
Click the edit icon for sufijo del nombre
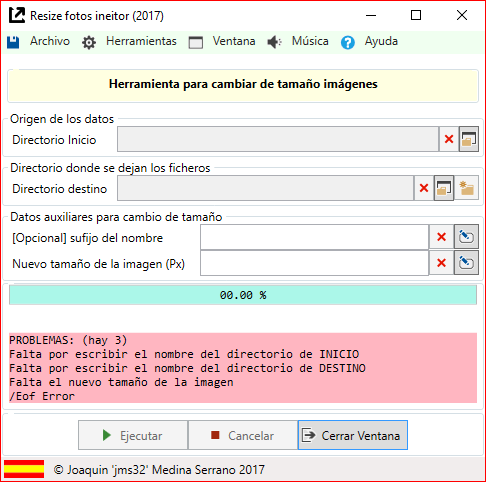coord(466,237)
